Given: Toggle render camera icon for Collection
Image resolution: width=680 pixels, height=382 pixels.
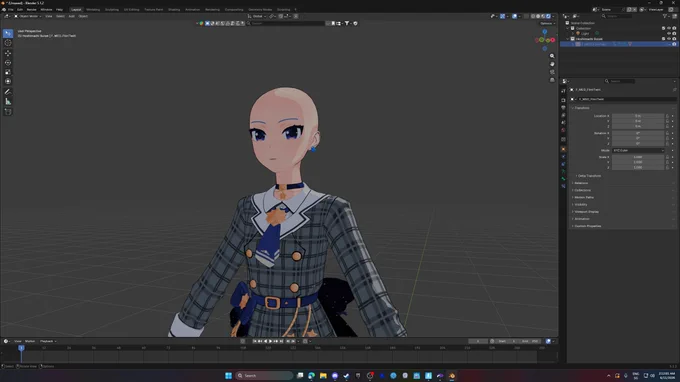Looking at the screenshot, I should coord(674,28).
